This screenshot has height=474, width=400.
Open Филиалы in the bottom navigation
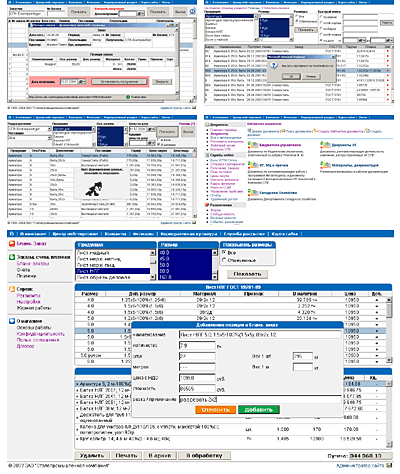pos(143,234)
